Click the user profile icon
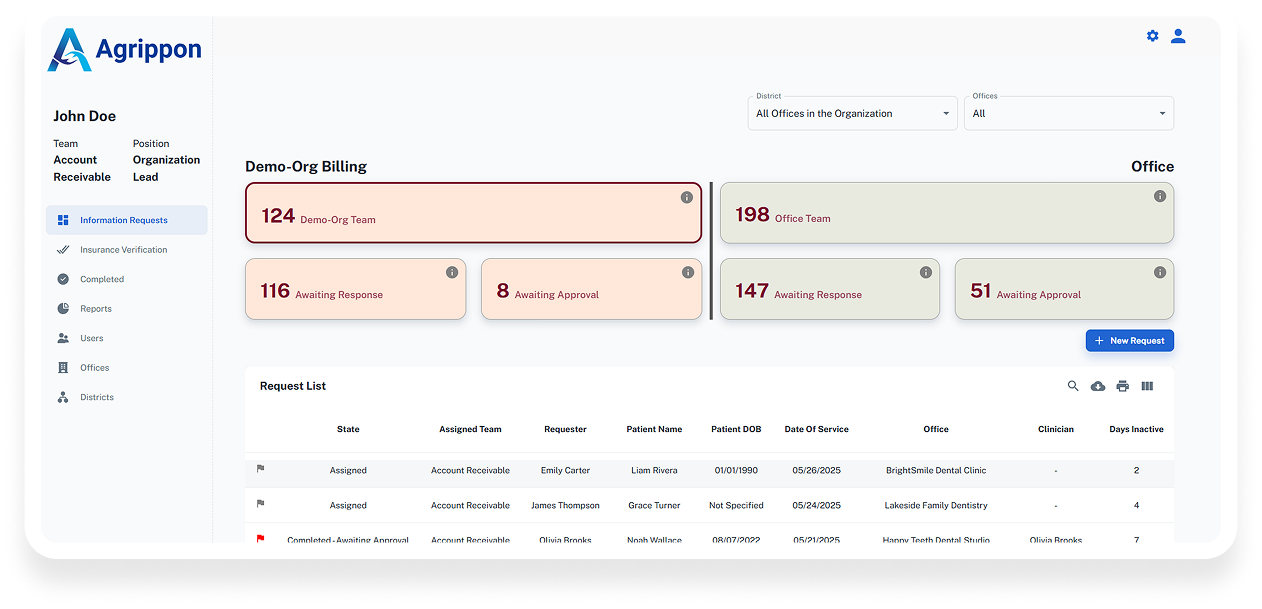Viewport: 1262px width, 609px height. [x=1178, y=36]
